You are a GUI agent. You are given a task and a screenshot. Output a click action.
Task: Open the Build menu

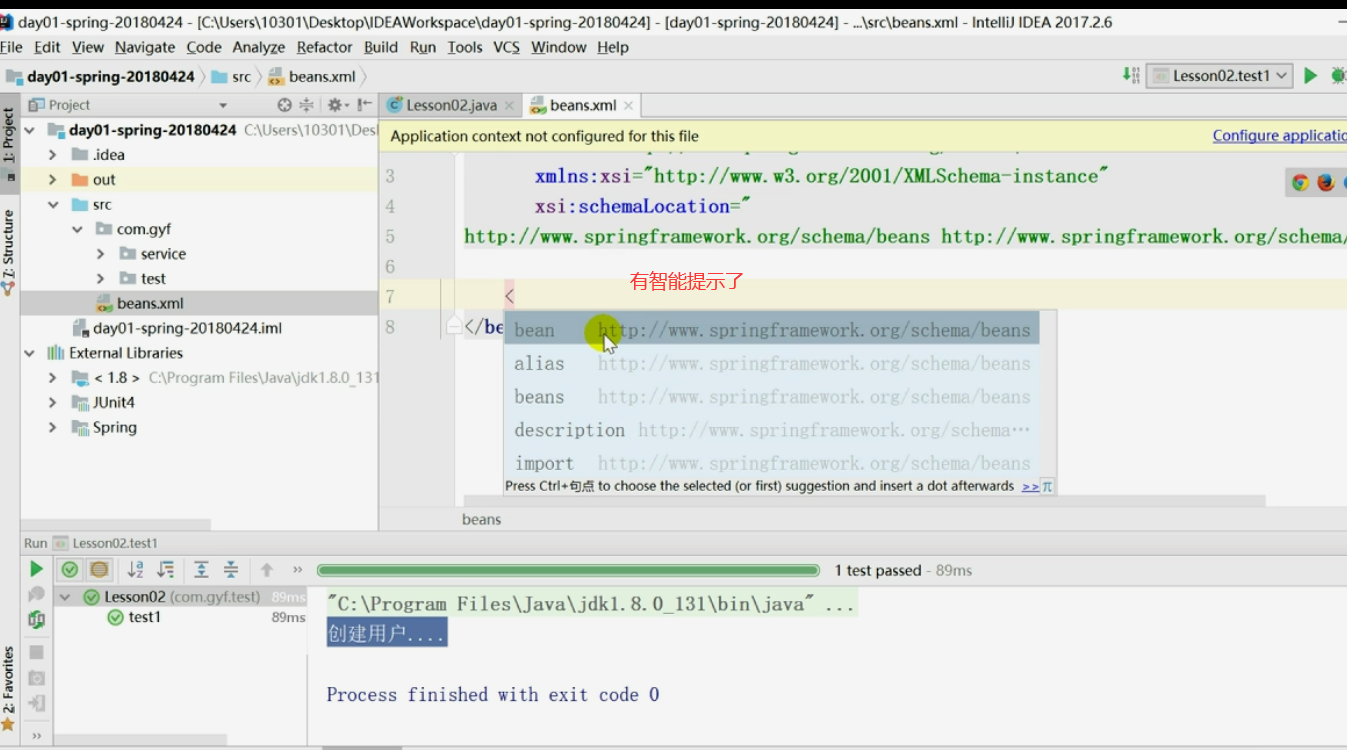[x=381, y=47]
